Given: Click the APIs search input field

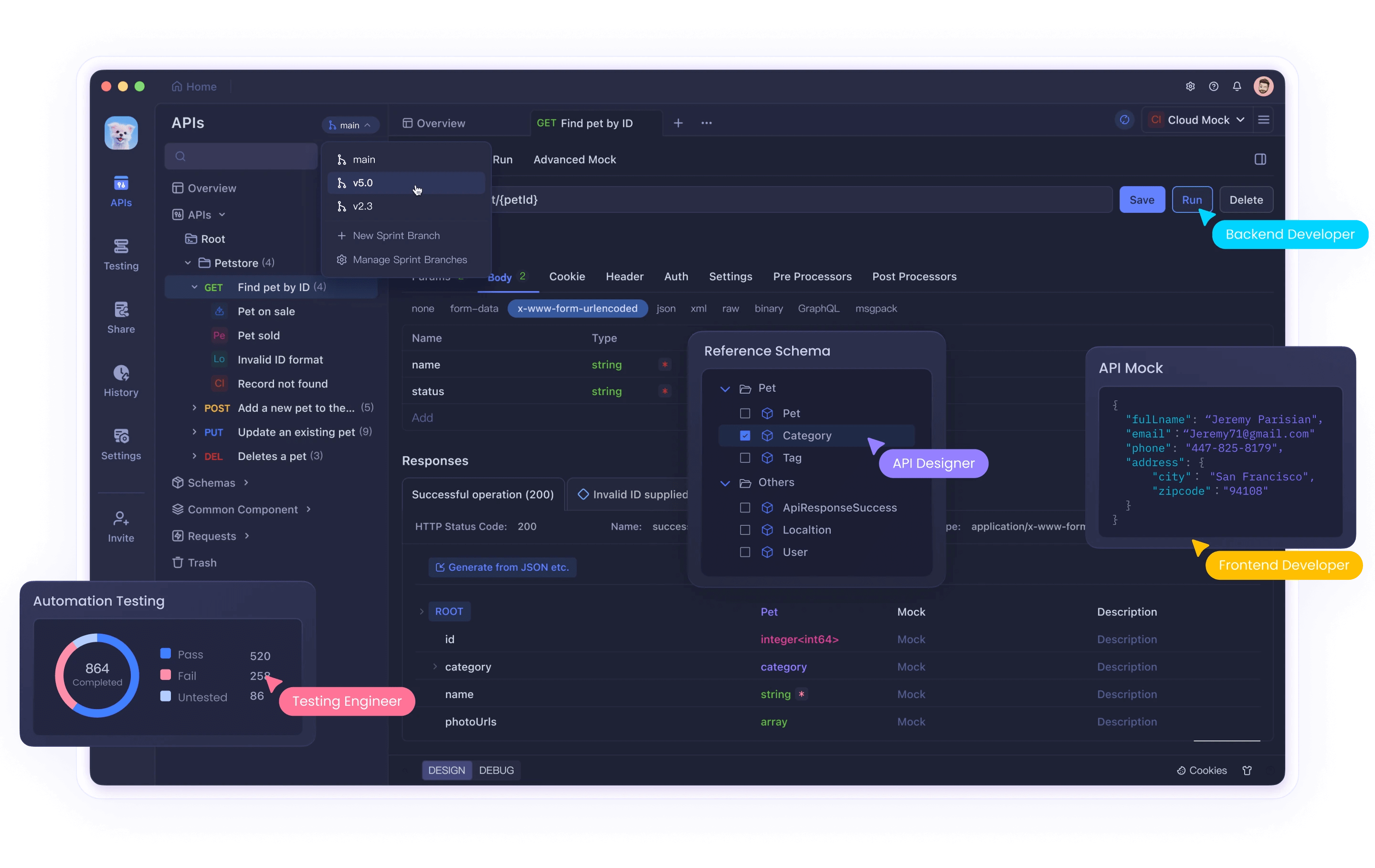Looking at the screenshot, I should 242,157.
